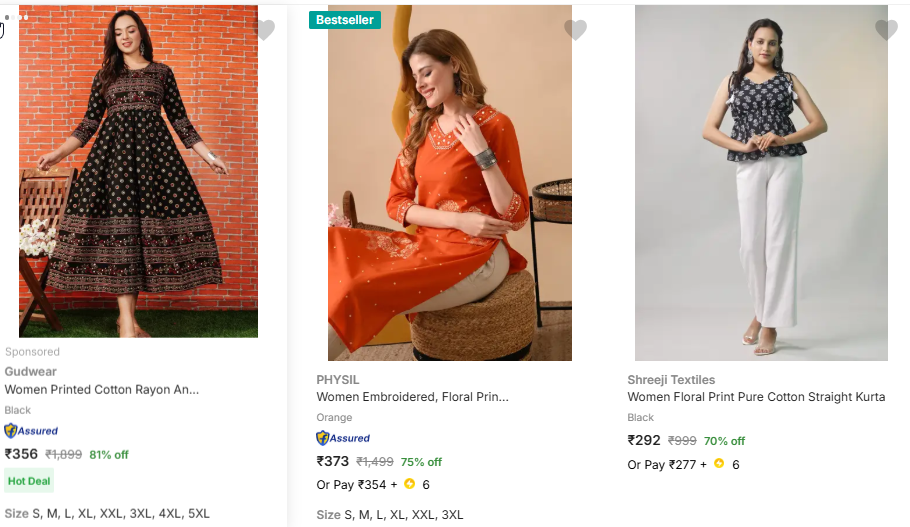This screenshot has height=527, width=910.
Task: Open Women Floral Print Pure Cotton Straight Kurta
Action: point(756,397)
